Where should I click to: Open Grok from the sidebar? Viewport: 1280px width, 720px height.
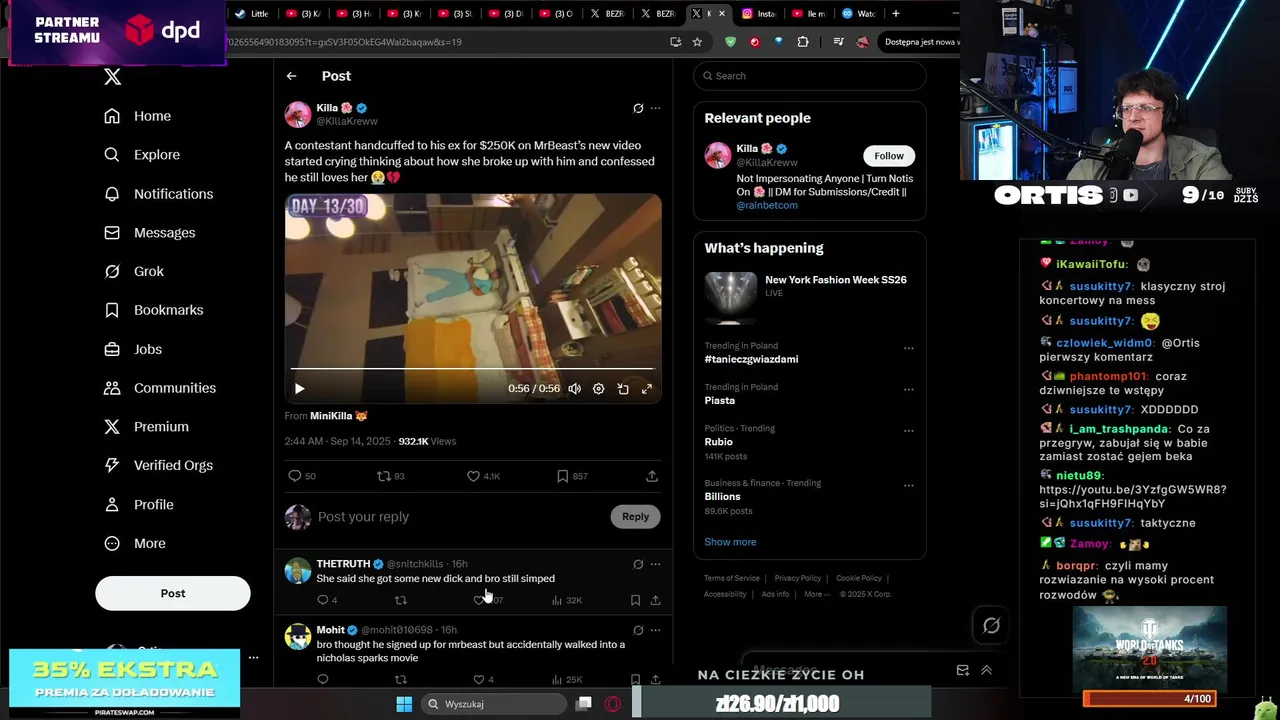pyautogui.click(x=134, y=271)
